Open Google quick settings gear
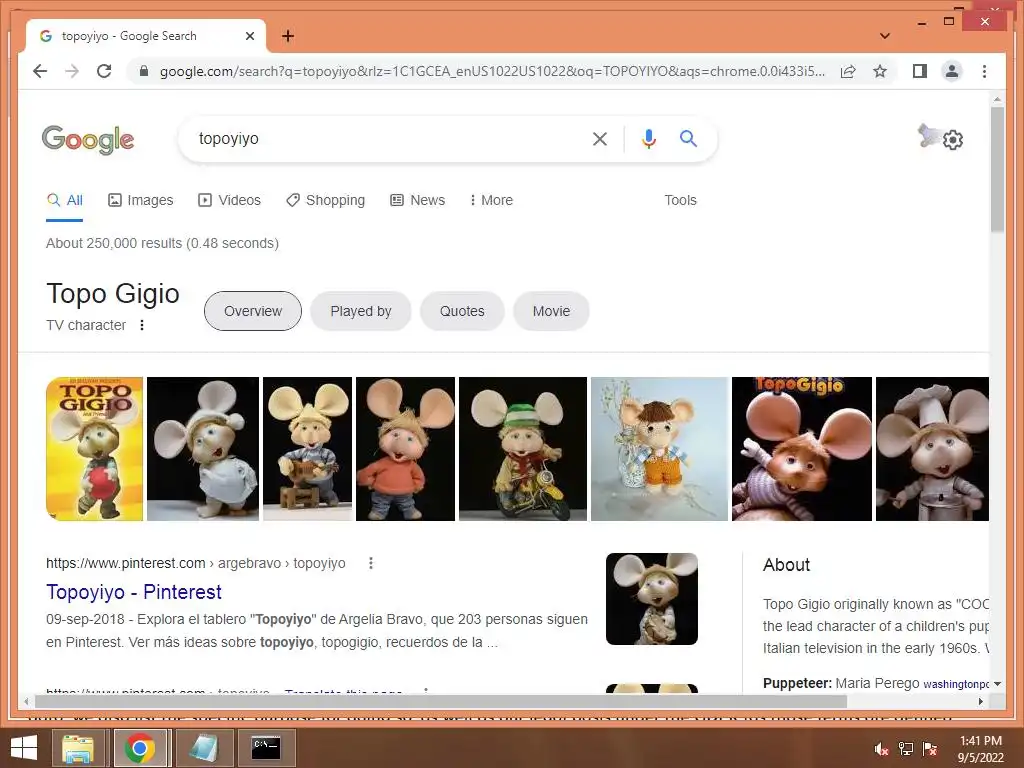Viewport: 1024px width, 768px height. (952, 140)
